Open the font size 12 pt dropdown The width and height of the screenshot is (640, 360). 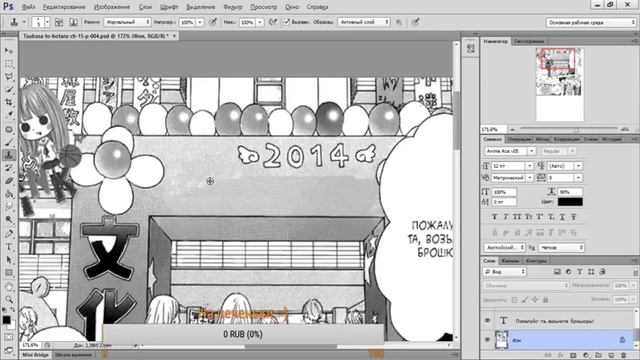pyautogui.click(x=529, y=166)
